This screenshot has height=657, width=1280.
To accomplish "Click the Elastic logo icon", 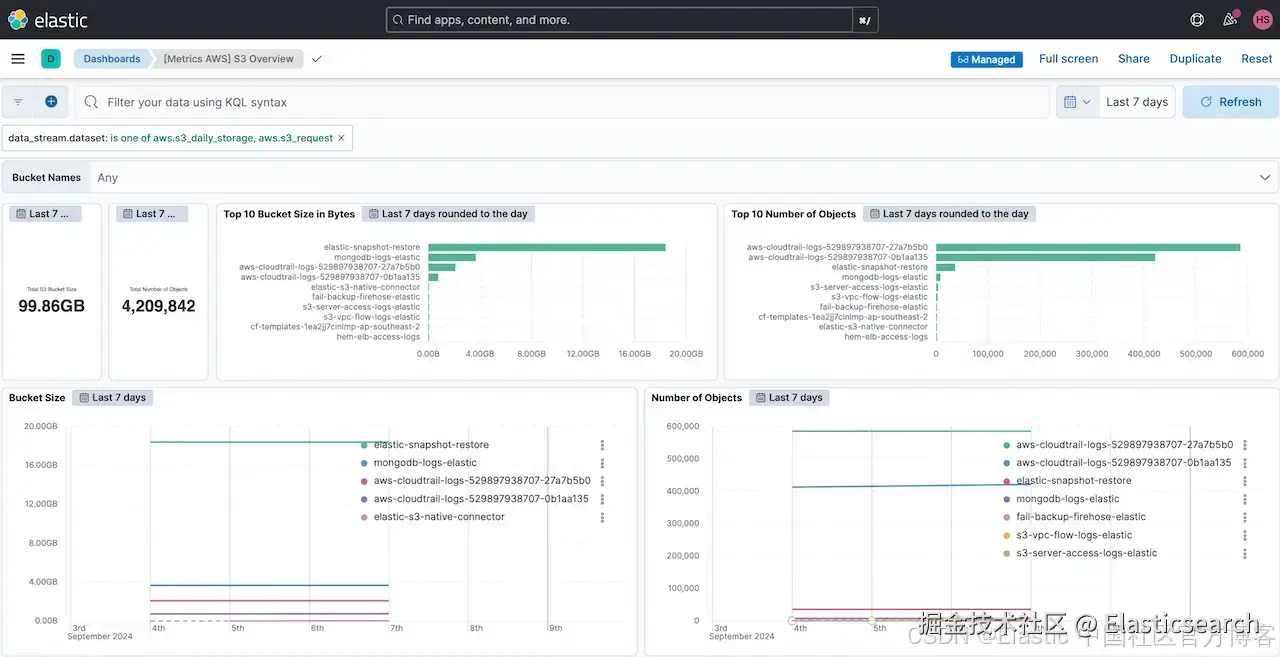I will pos(18,19).
